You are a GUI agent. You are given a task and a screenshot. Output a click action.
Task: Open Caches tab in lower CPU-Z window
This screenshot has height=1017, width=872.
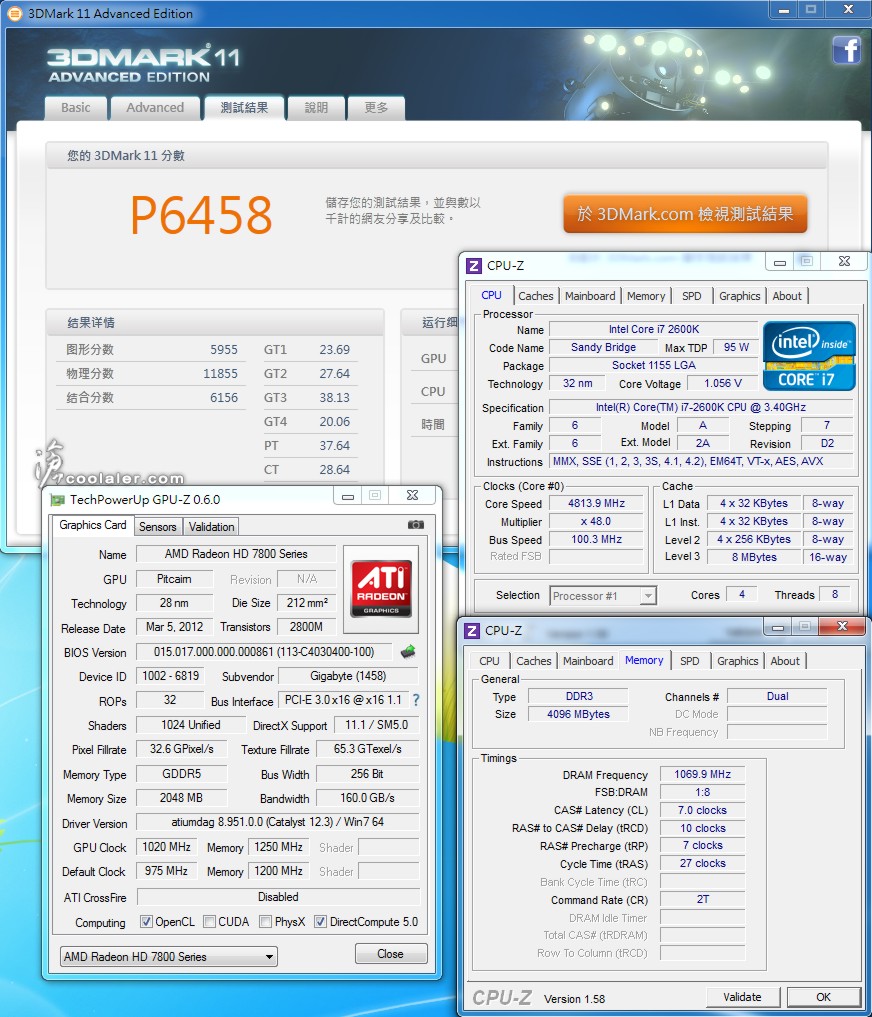tap(534, 661)
